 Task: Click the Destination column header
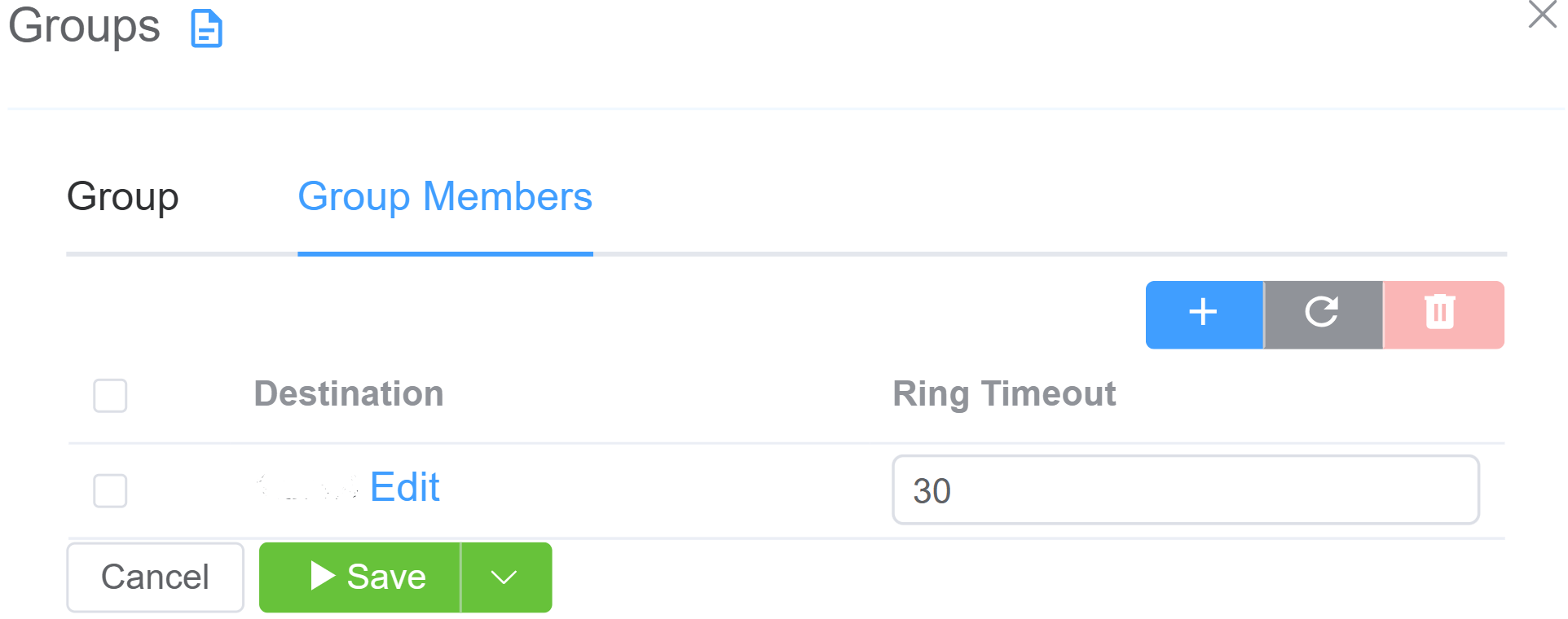coord(349,394)
